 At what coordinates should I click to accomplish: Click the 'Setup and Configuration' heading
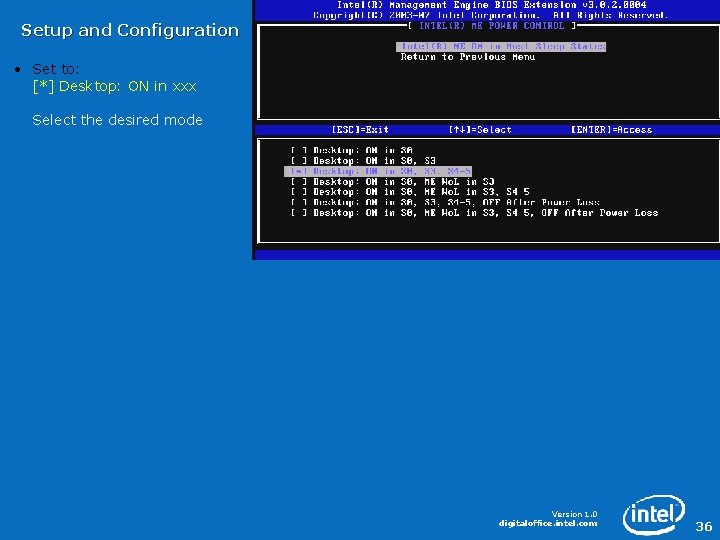pyautogui.click(x=130, y=30)
